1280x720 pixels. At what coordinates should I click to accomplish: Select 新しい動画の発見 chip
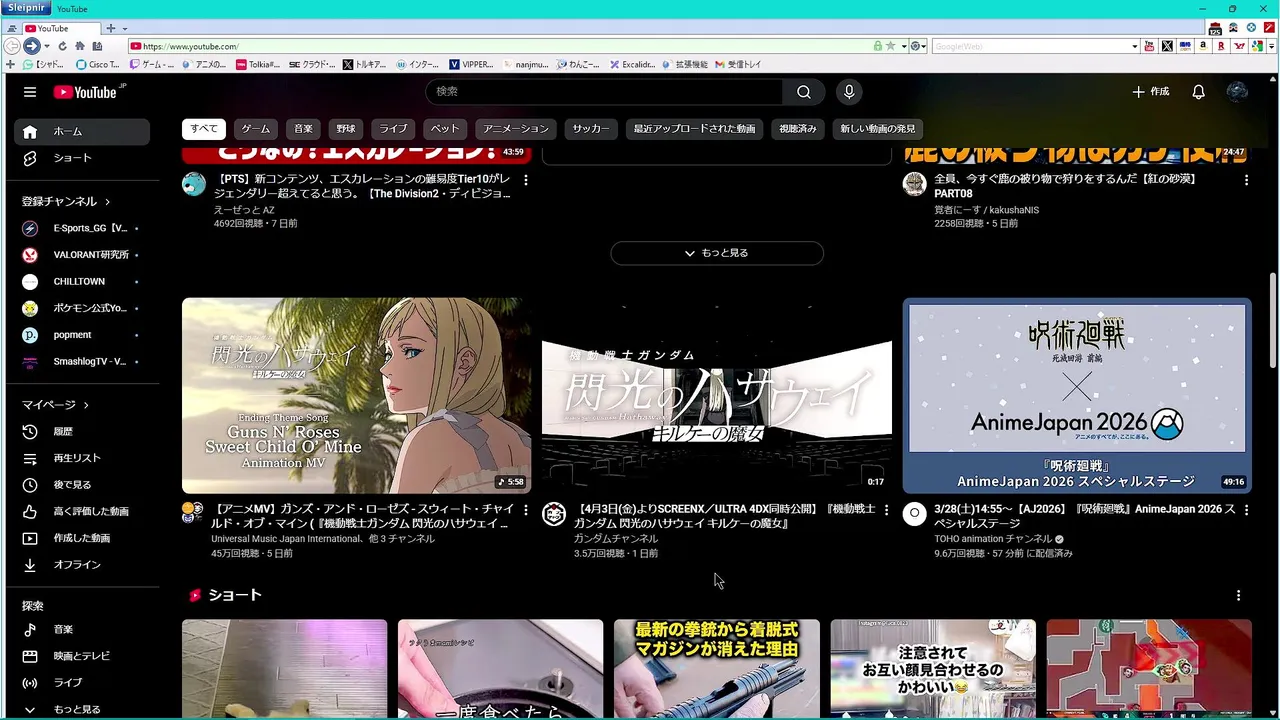(x=878, y=129)
